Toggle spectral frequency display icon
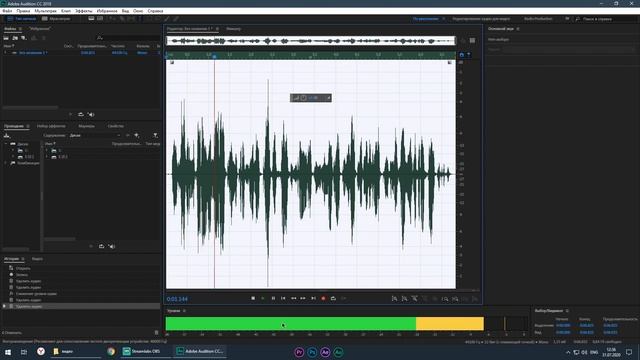The height and width of the screenshot is (360, 640). (x=91, y=19)
